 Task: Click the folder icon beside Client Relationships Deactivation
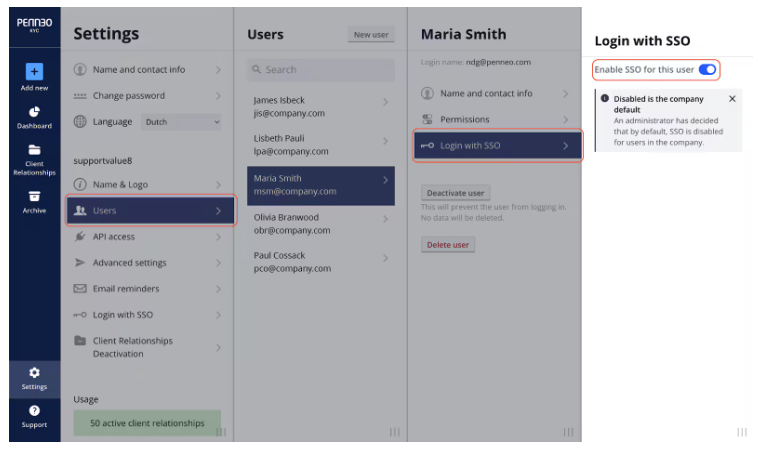click(80, 341)
